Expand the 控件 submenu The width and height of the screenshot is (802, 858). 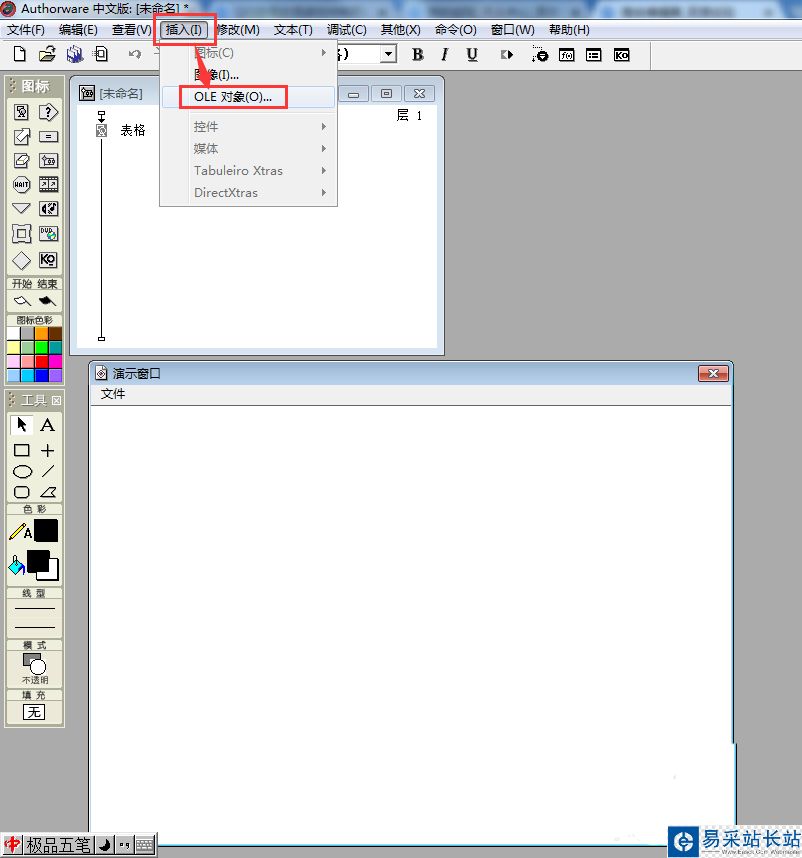(249, 127)
